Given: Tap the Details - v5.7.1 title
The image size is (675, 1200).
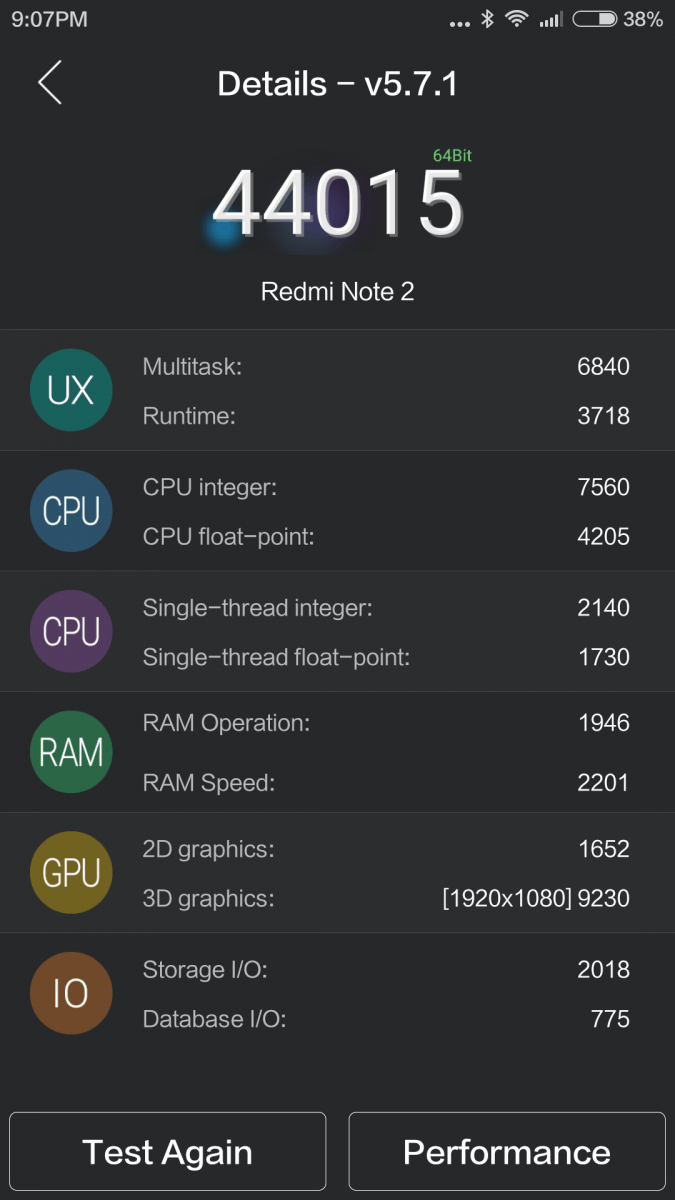Looking at the screenshot, I should pyautogui.click(x=338, y=84).
